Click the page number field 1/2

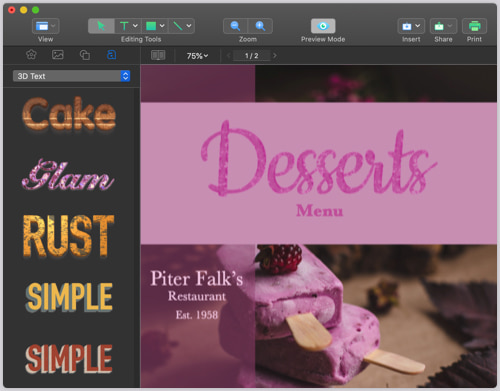[252, 56]
